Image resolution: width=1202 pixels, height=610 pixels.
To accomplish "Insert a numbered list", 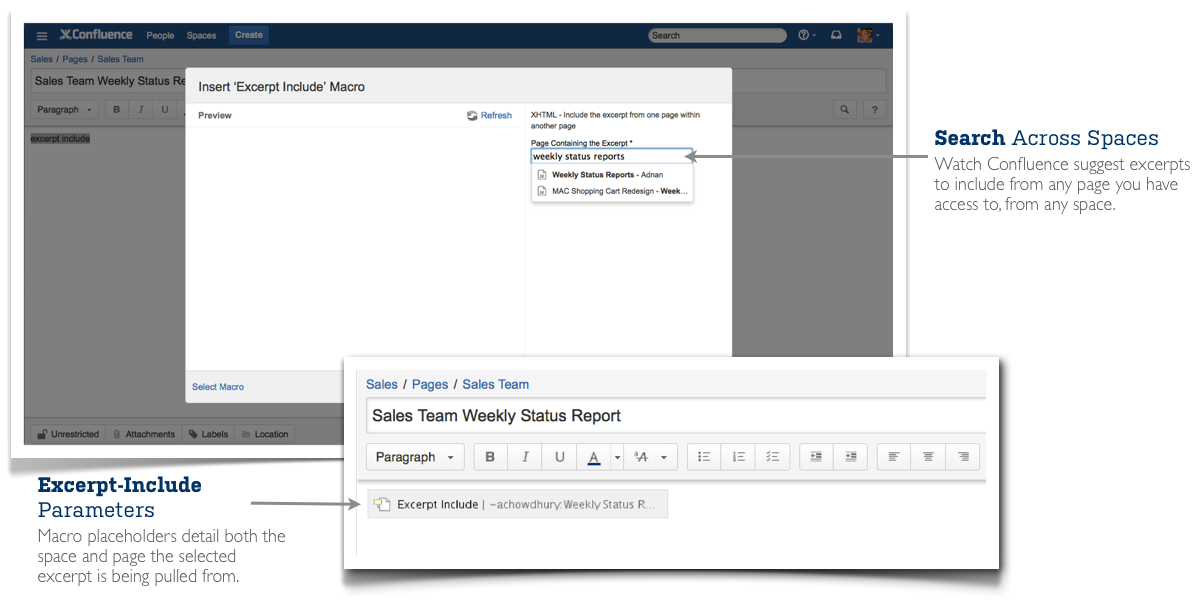I will coord(739,457).
